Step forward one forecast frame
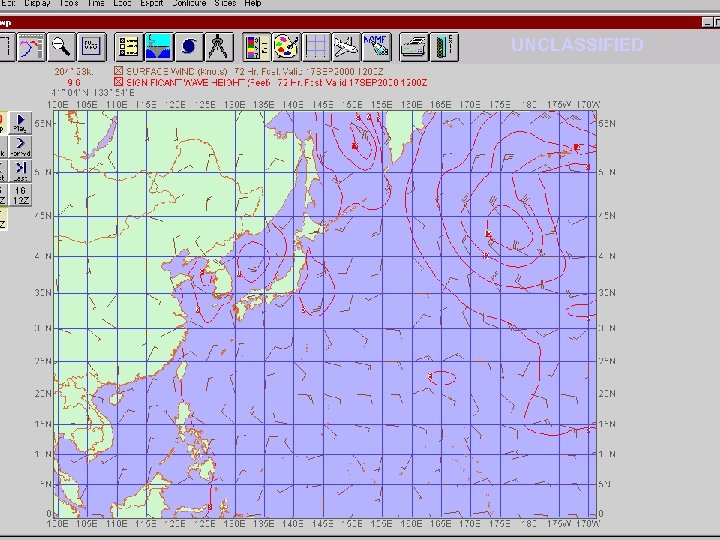 click(x=20, y=147)
